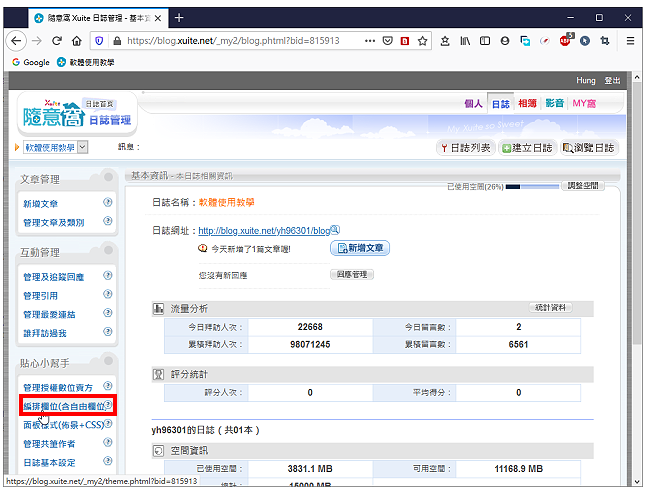Bookmark this page with star icon
The height and width of the screenshot is (495, 652).
tap(422, 41)
